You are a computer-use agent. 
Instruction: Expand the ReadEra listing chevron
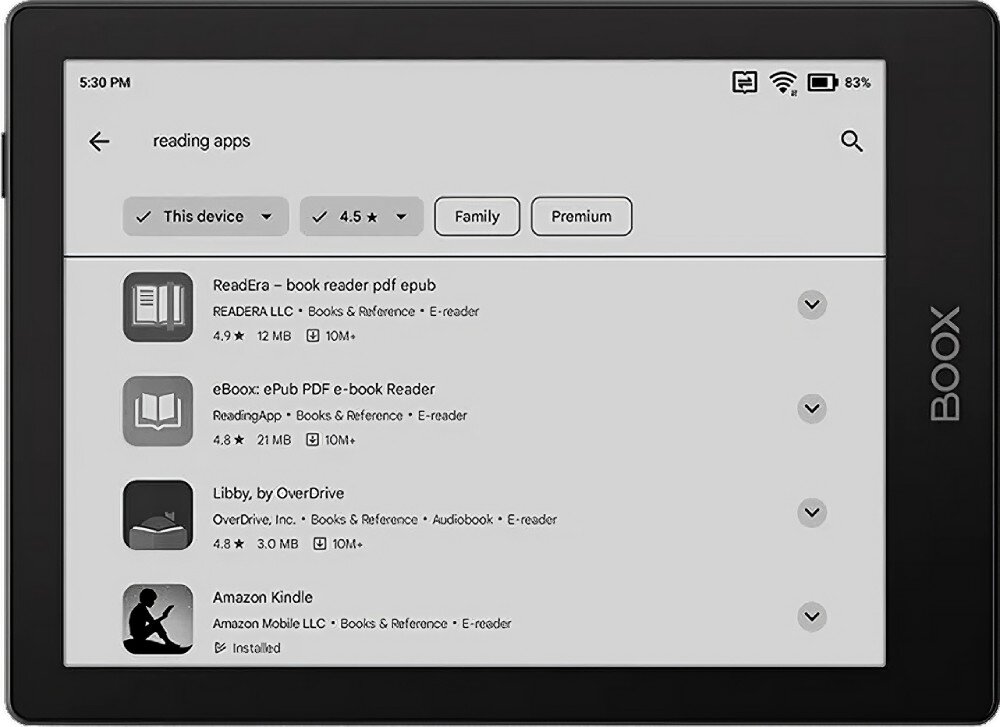812,305
